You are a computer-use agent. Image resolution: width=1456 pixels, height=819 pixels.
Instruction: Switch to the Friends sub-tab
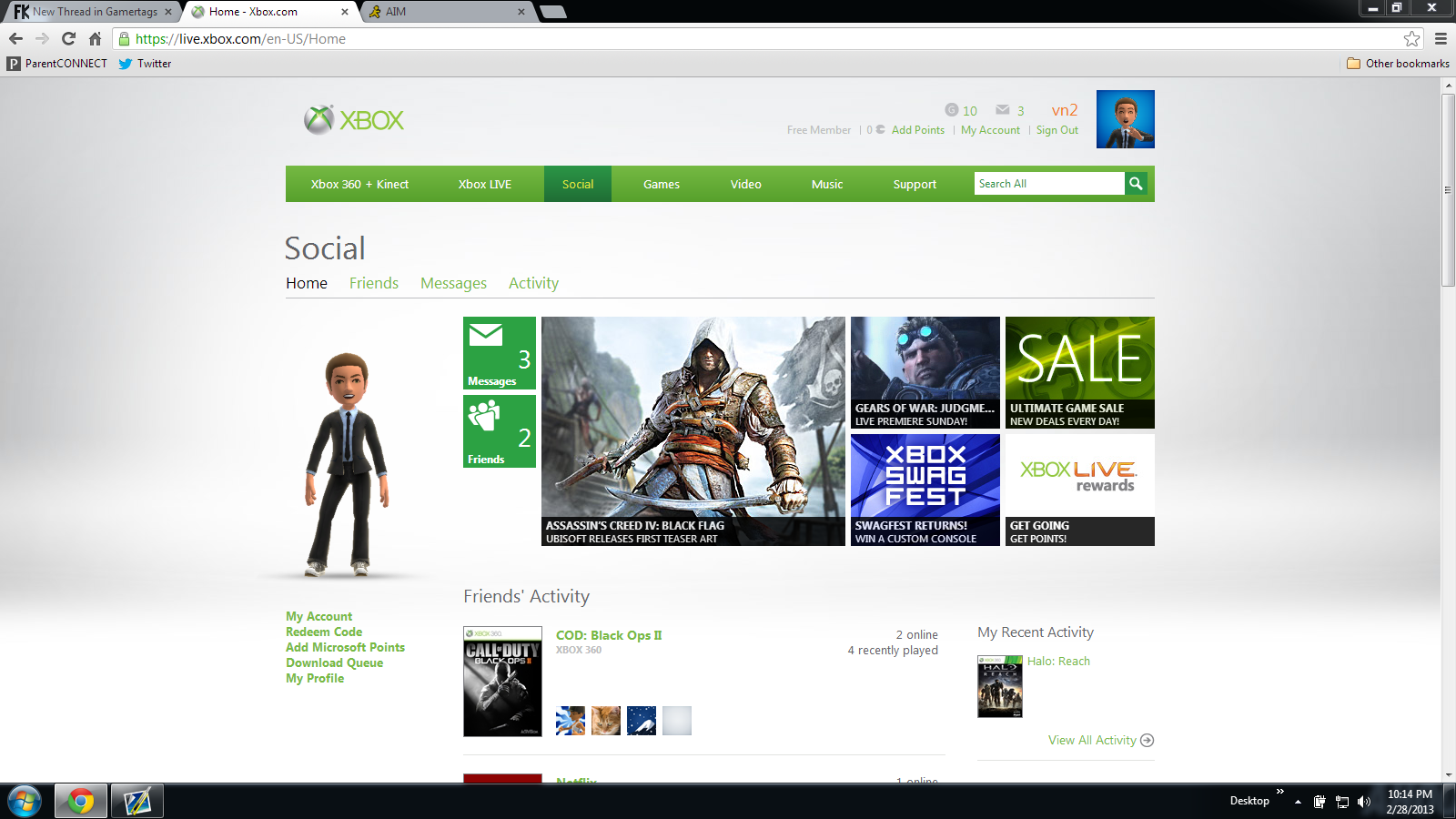(x=374, y=283)
